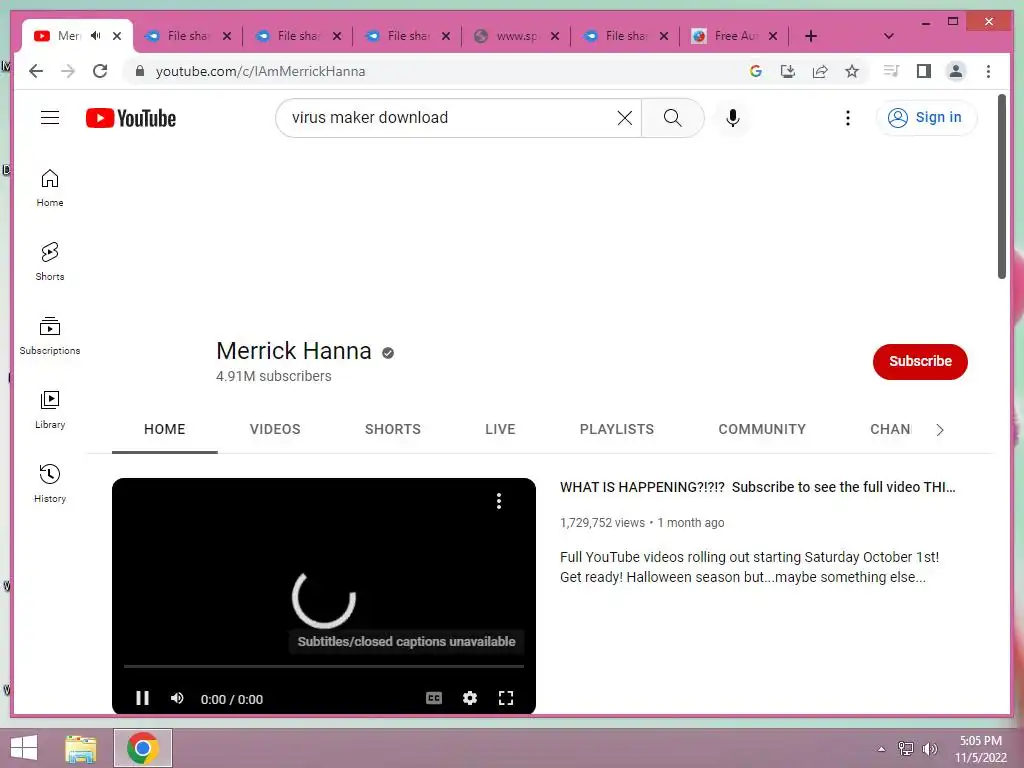The image size is (1024, 768).
Task: Open the media controls icon in Chrome toolbar
Action: tap(891, 71)
